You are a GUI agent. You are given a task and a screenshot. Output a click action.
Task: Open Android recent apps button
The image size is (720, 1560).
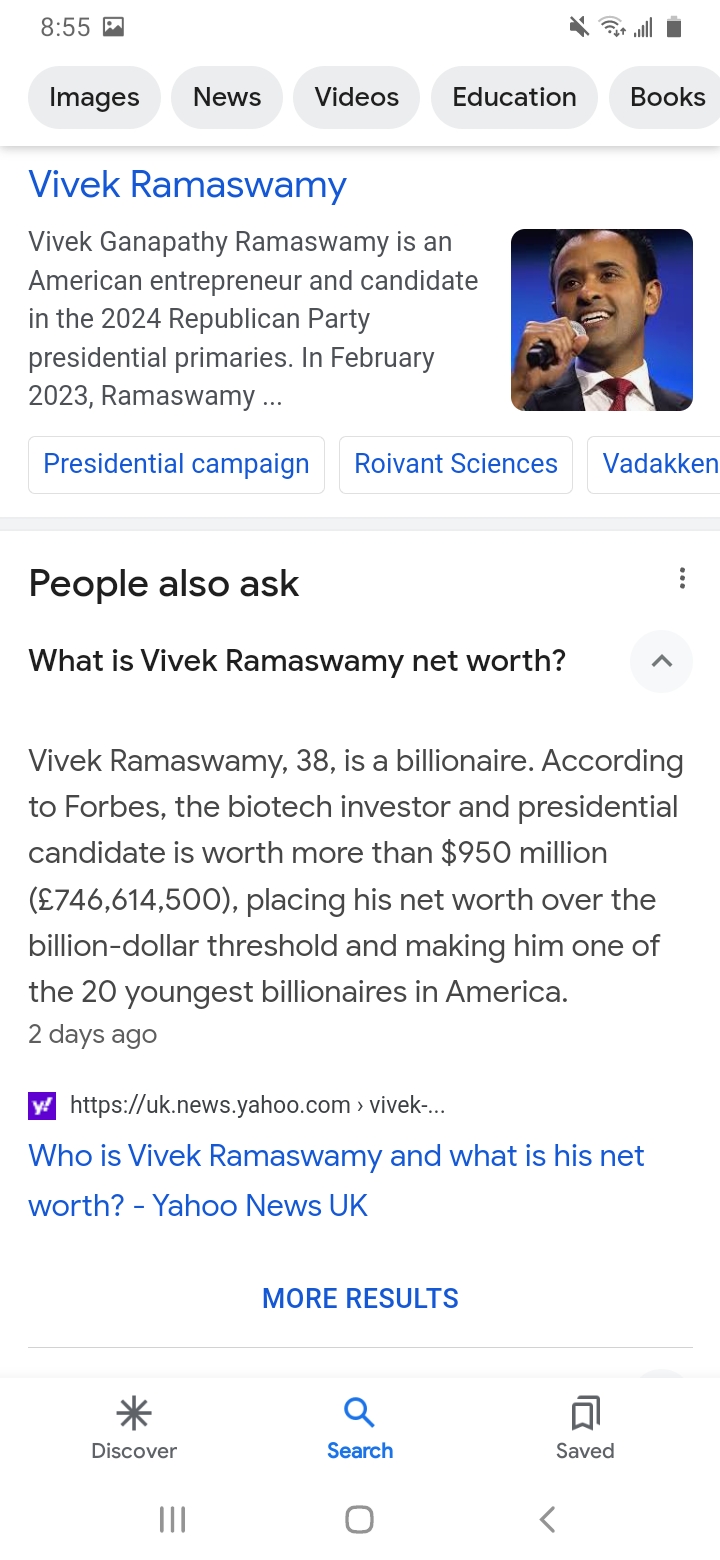[x=173, y=1520]
